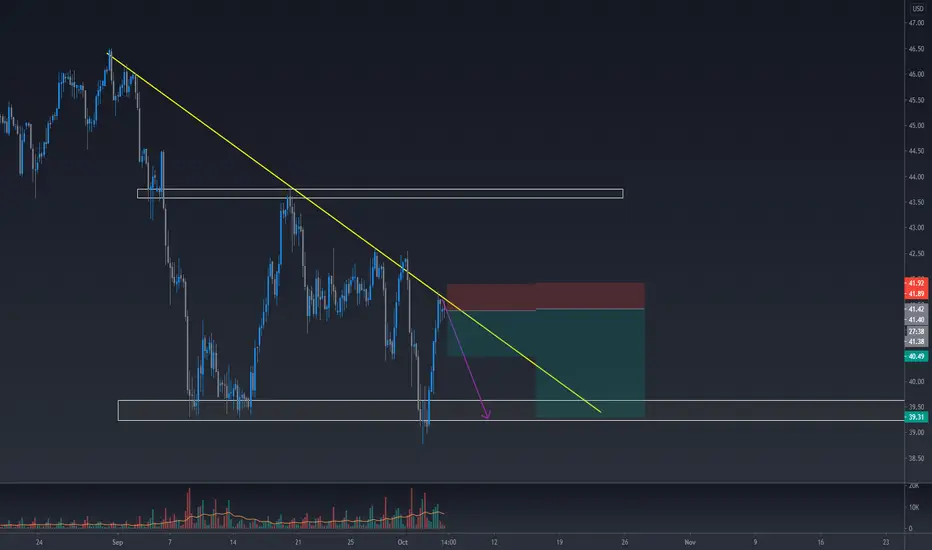The image size is (932, 550).
Task: Click the 24 date label on time axis
Action: point(39,542)
